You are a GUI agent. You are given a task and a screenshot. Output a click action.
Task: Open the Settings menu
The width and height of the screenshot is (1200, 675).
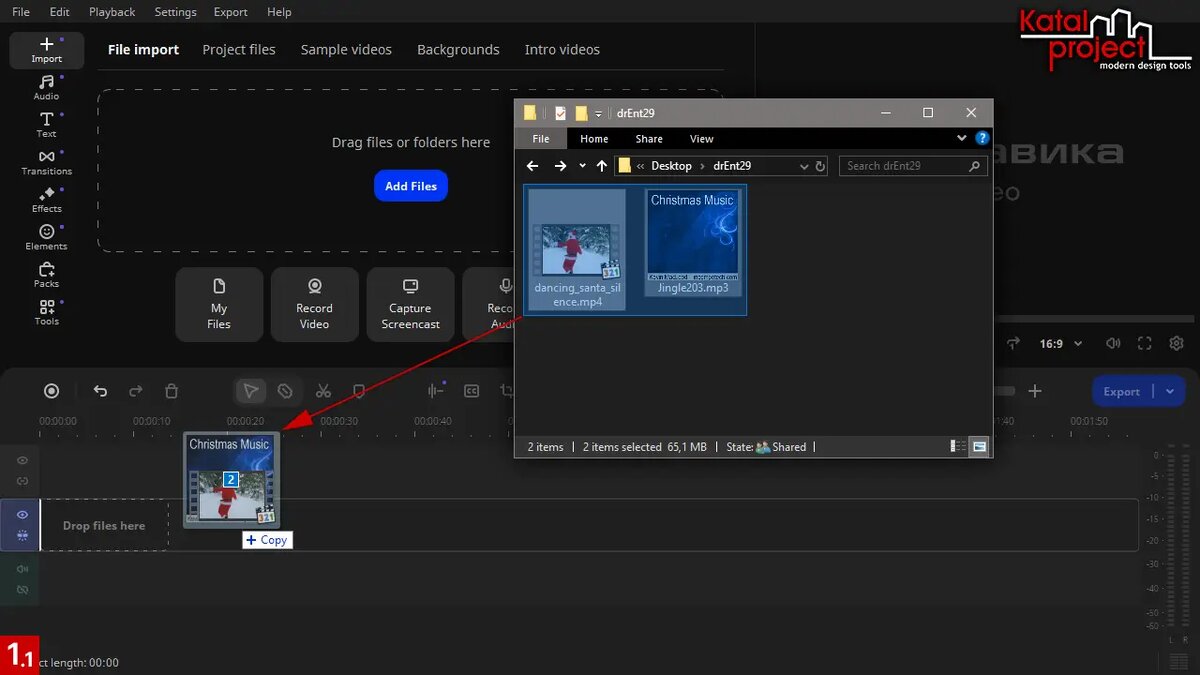point(175,12)
